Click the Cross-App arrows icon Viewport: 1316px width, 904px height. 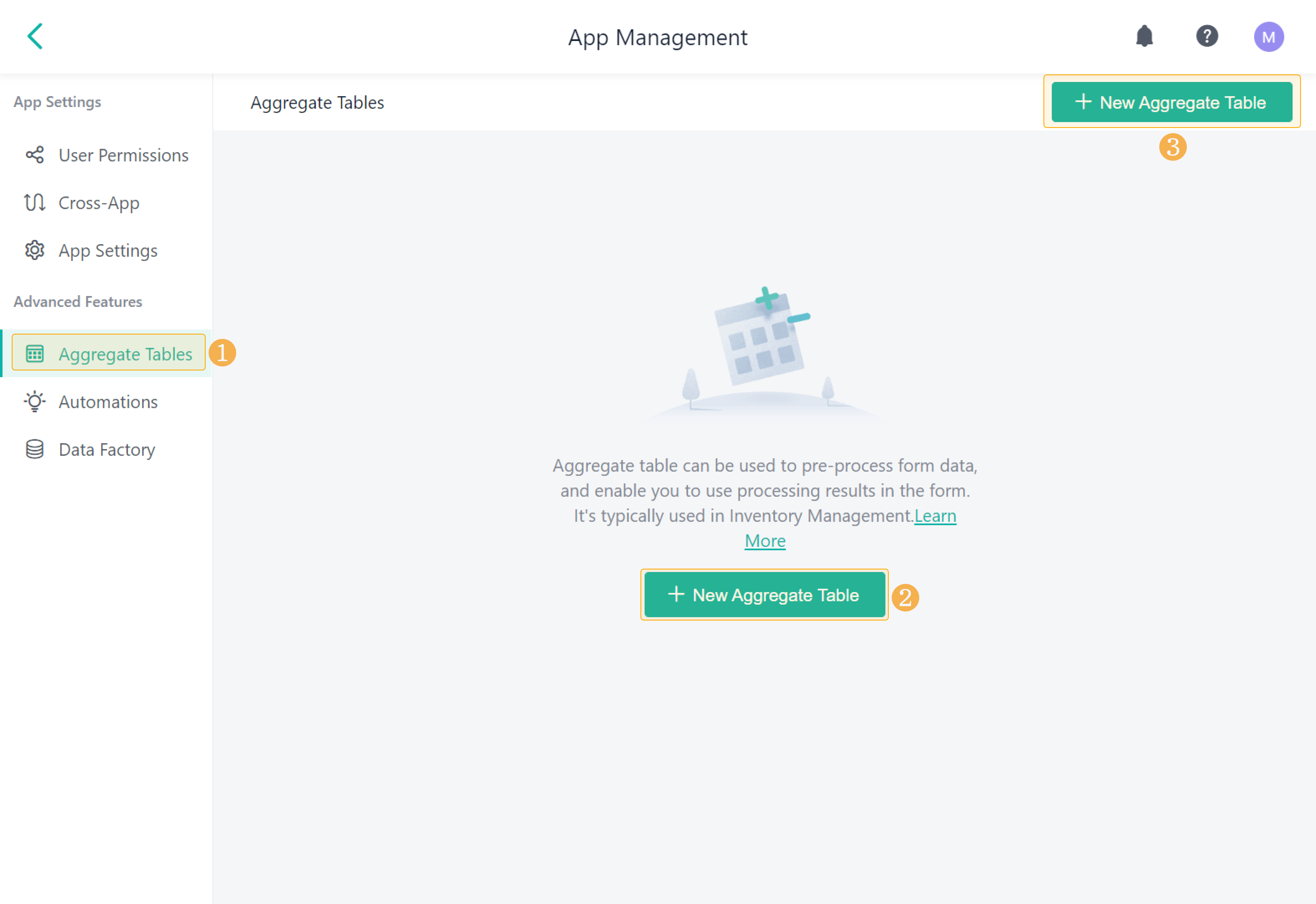click(34, 203)
